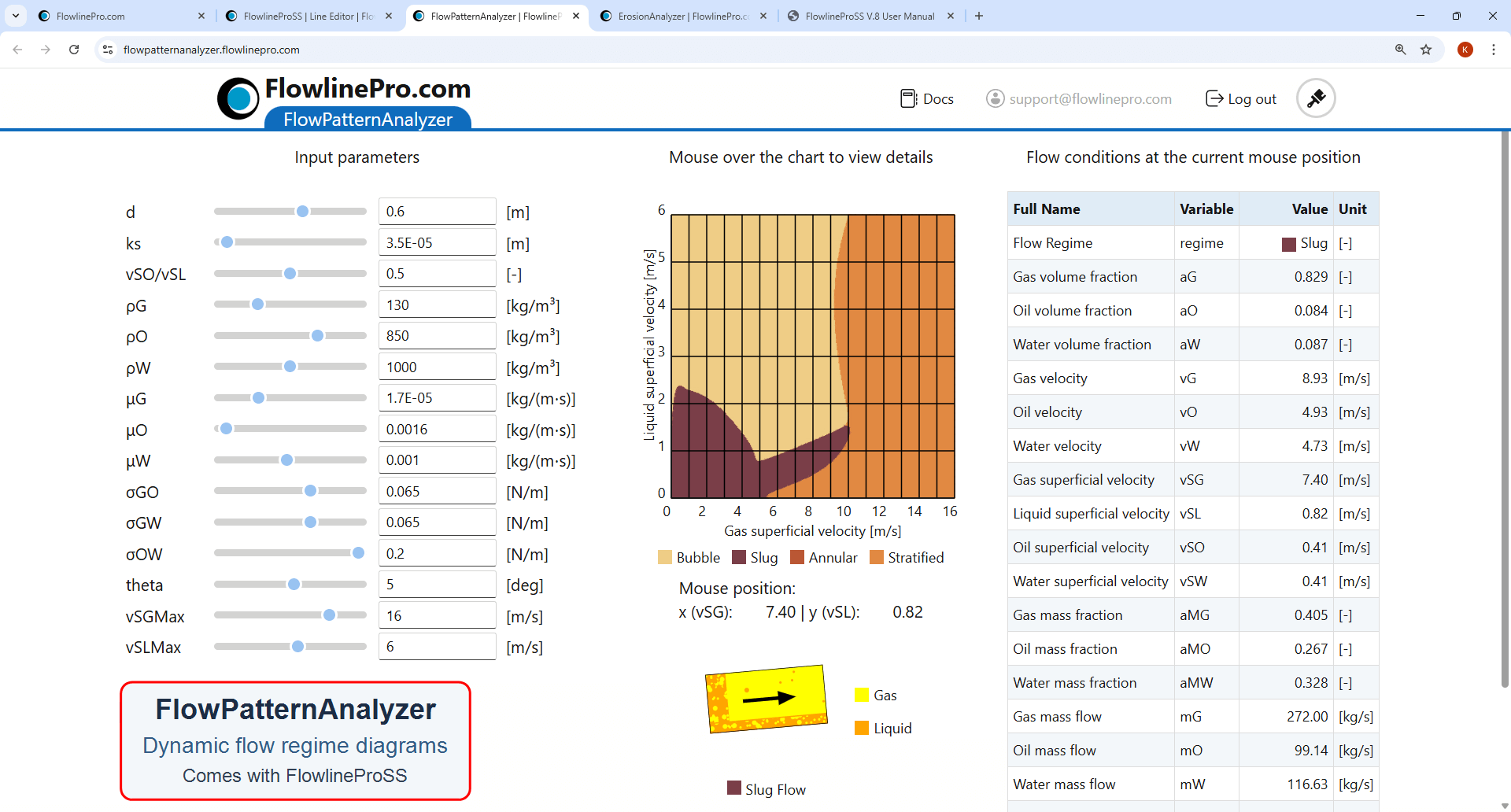Click the FlowlinePro logo icon
Viewport: 1511px width, 812px height.
(238, 98)
